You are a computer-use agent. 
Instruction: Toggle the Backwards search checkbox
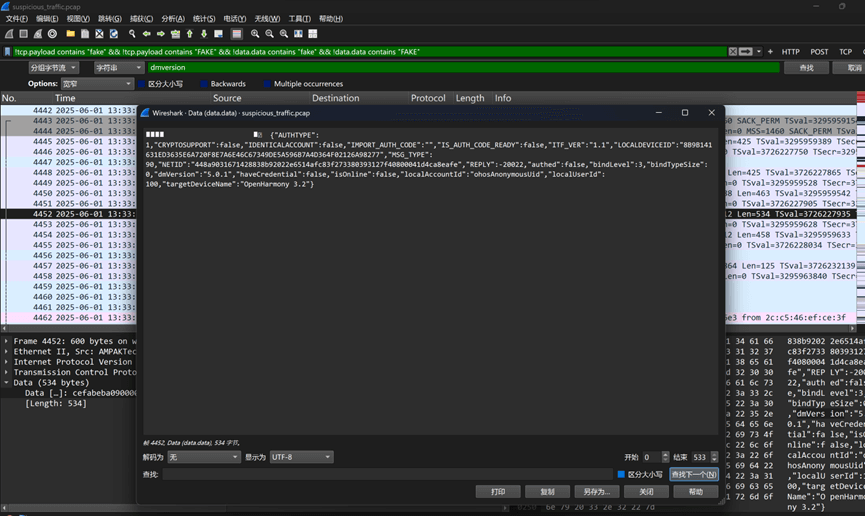coord(204,84)
